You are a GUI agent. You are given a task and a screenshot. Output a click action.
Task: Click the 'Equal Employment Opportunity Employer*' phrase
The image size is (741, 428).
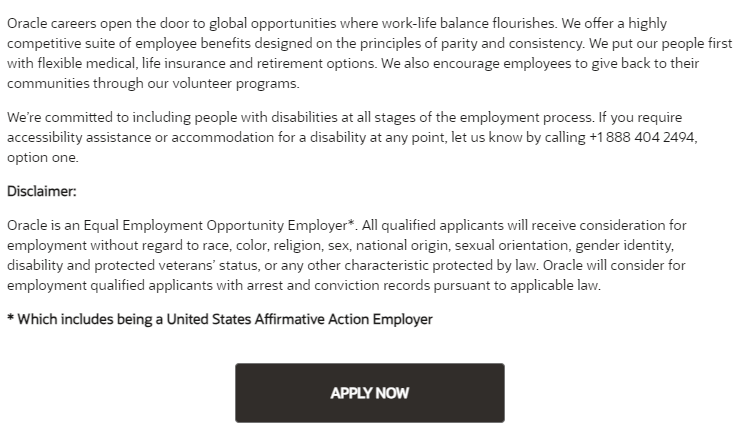pos(219,225)
